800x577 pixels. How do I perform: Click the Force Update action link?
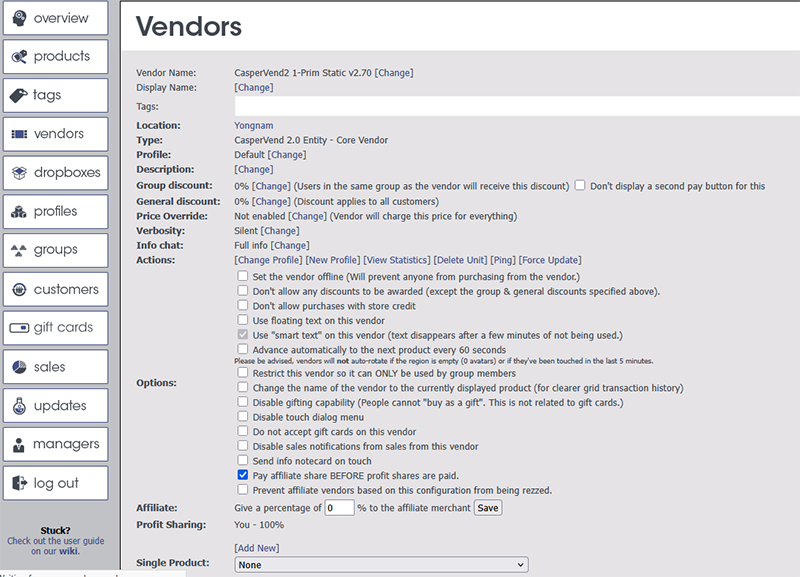tap(552, 260)
